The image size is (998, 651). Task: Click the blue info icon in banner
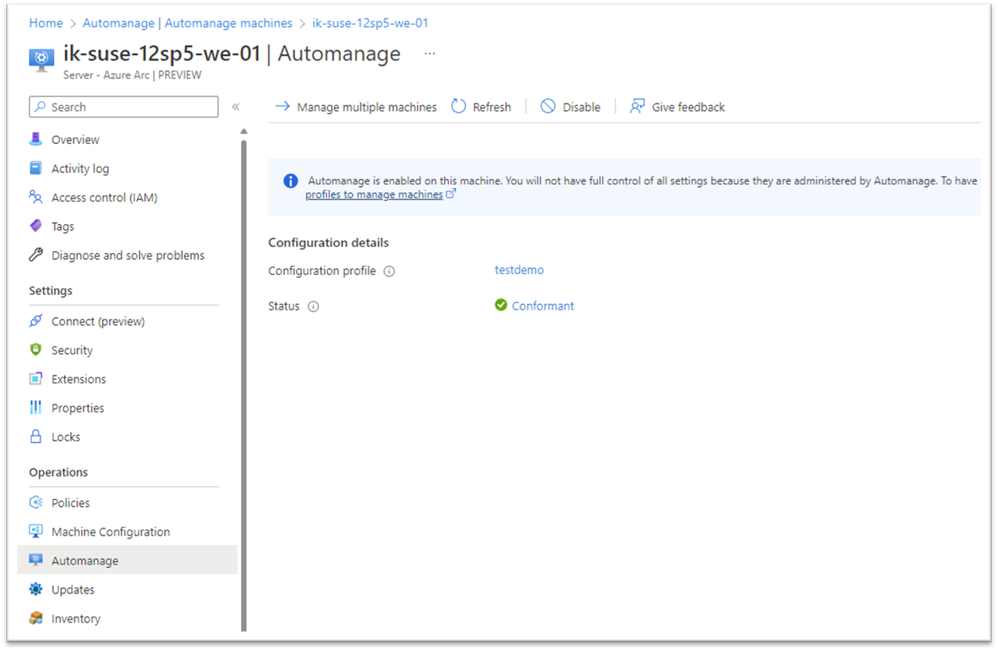coord(290,181)
